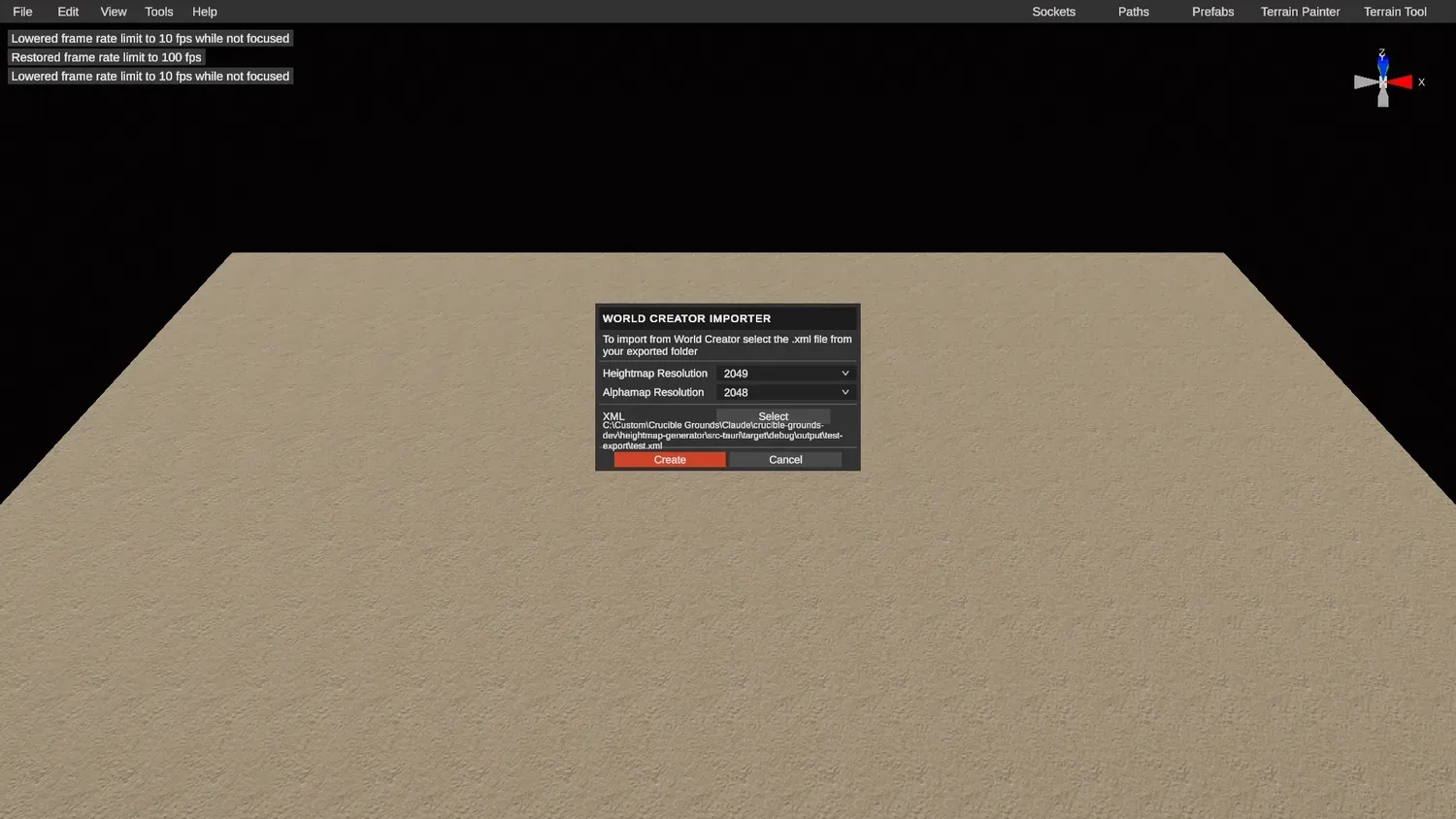Click the Heightmap Resolution chevron arrow
The height and width of the screenshot is (819, 1456).
(844, 374)
